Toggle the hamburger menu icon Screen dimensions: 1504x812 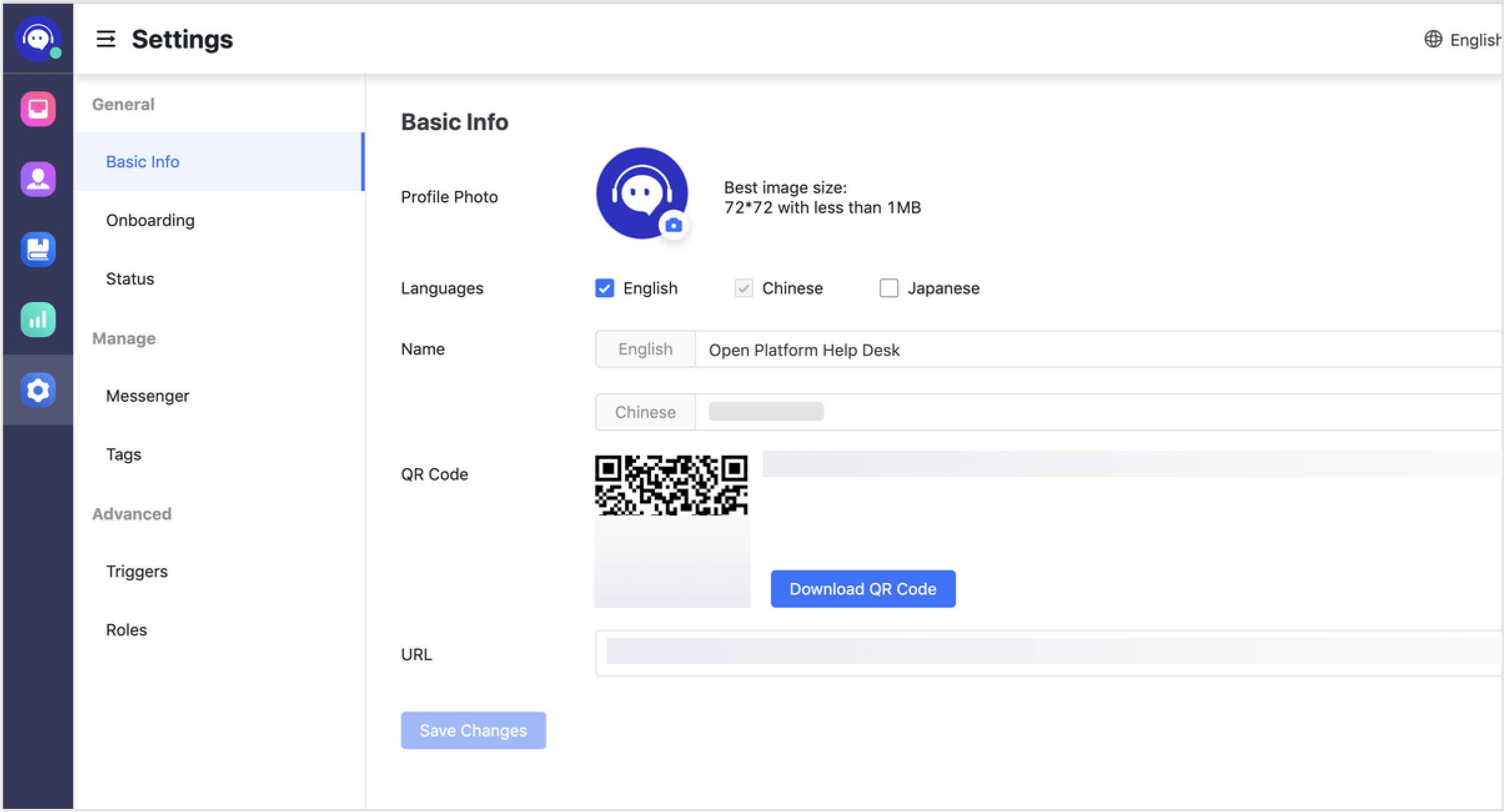106,39
